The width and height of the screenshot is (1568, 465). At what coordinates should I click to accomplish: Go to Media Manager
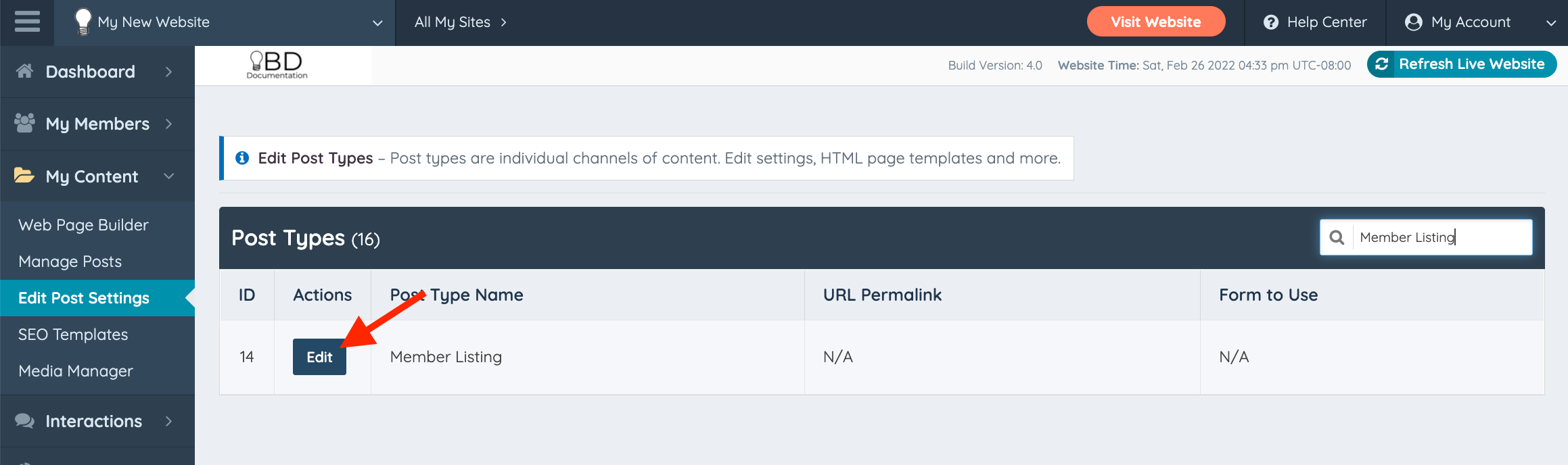pos(76,371)
